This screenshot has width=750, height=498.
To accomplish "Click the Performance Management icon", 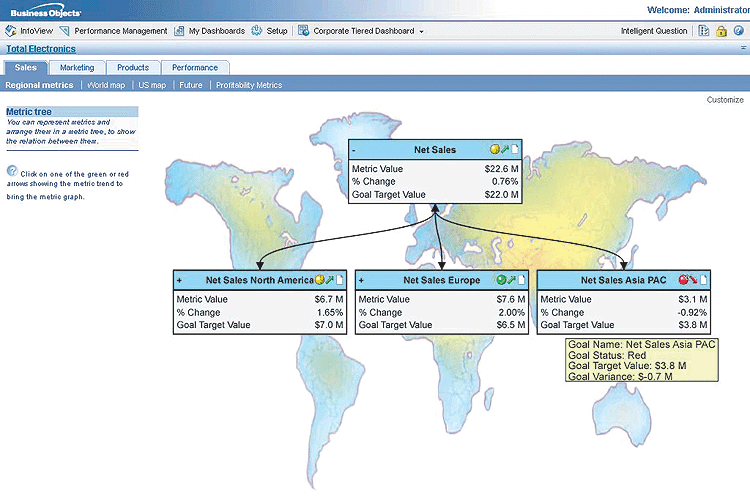I will [64, 31].
